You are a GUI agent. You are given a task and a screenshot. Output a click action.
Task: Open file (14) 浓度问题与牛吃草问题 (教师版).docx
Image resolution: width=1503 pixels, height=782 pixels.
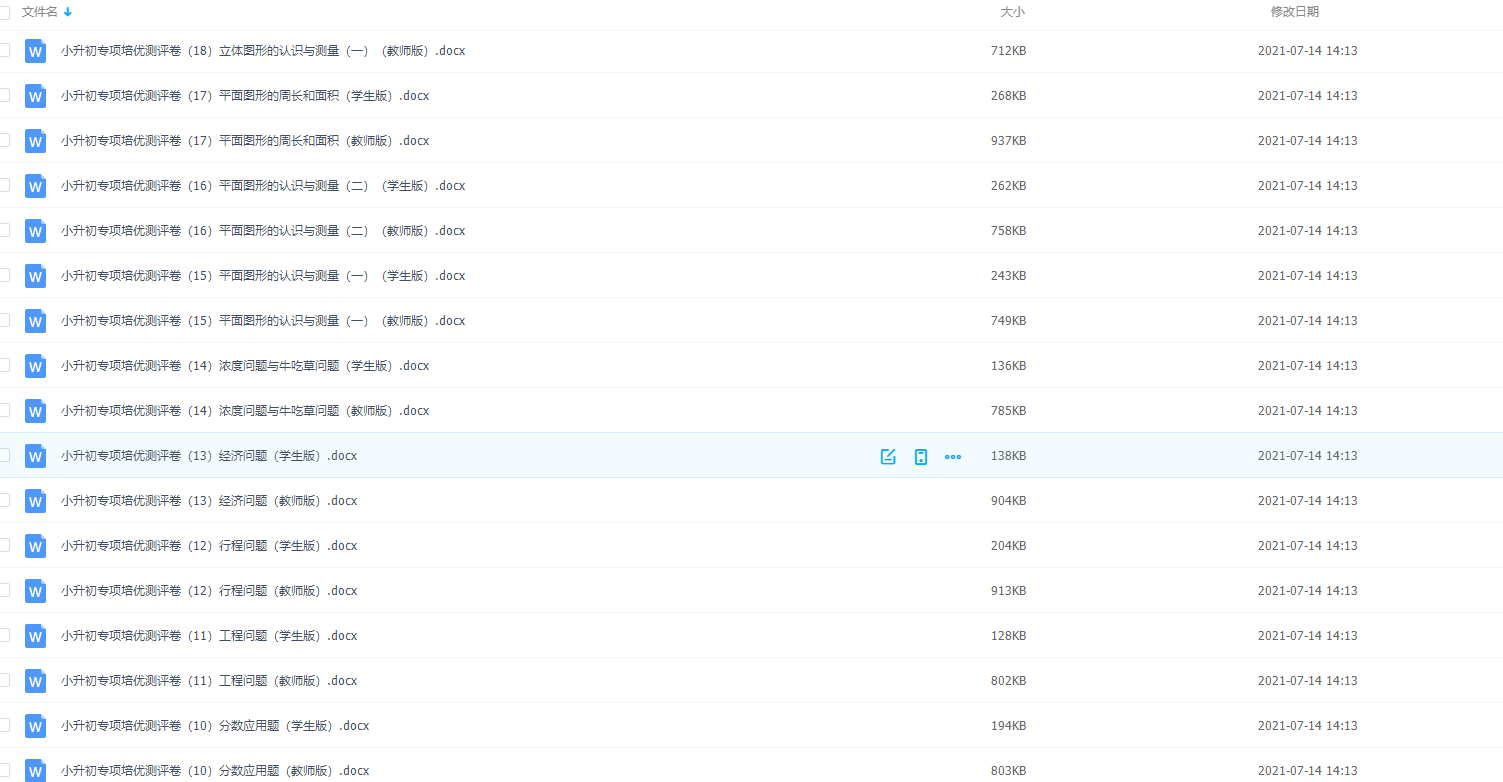244,411
